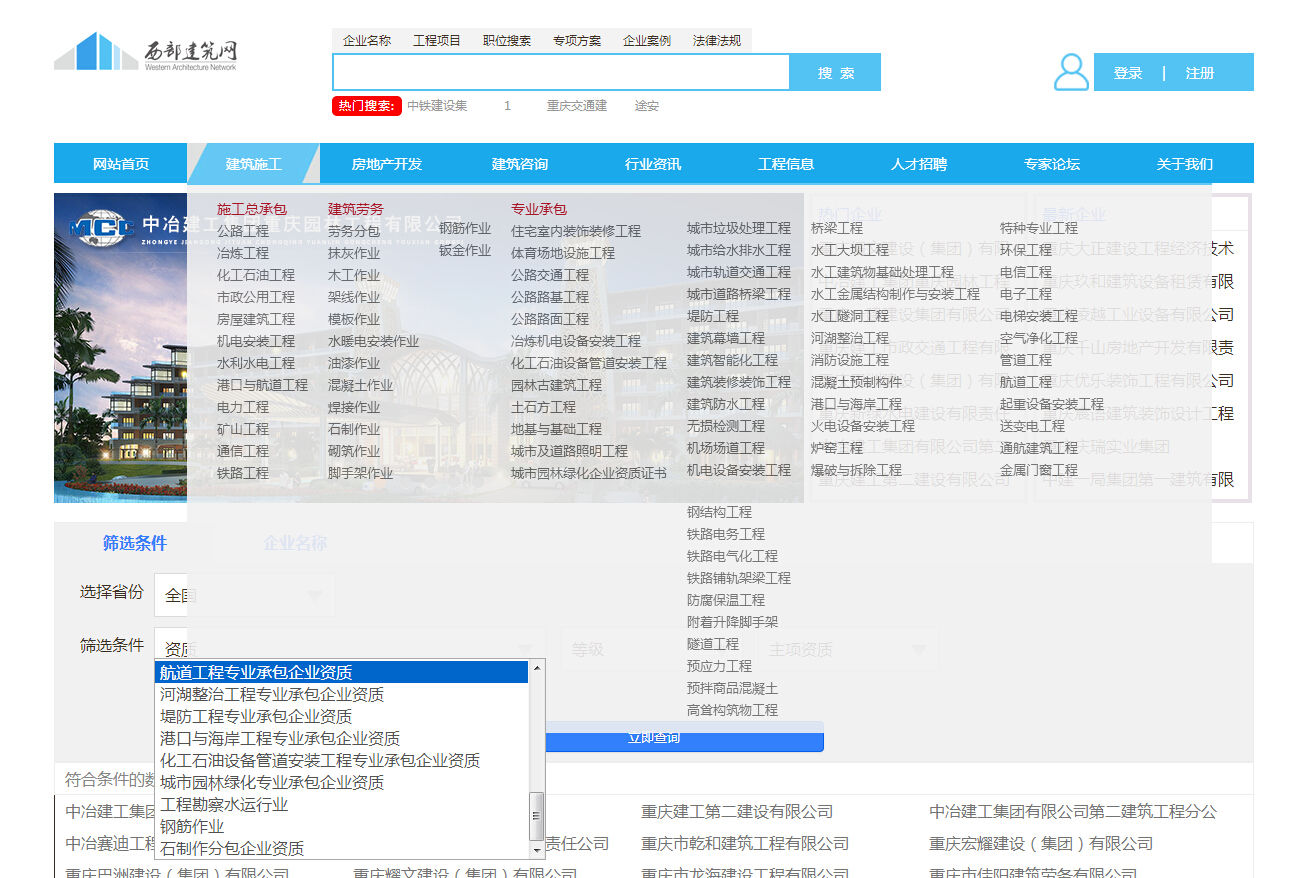Open the 人才招聘 nav item
Screen dimensions: 1302x878
coord(919,164)
